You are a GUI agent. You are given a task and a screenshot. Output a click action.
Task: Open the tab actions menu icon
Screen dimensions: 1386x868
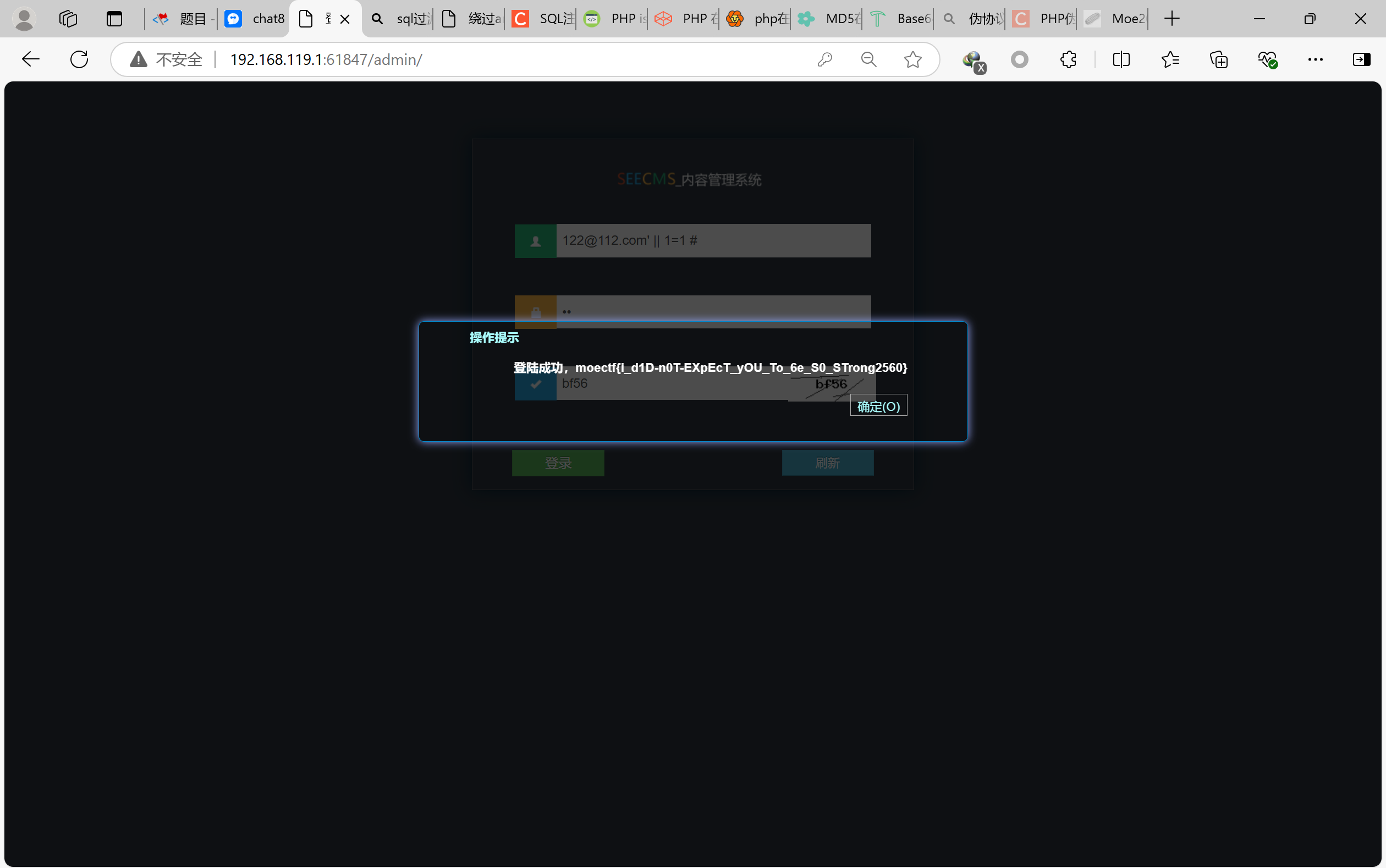pos(114,19)
